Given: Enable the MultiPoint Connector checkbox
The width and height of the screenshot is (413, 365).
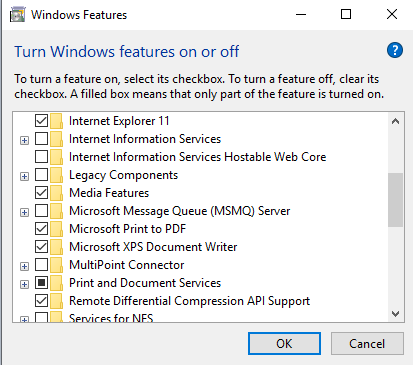Looking at the screenshot, I should click(41, 264).
